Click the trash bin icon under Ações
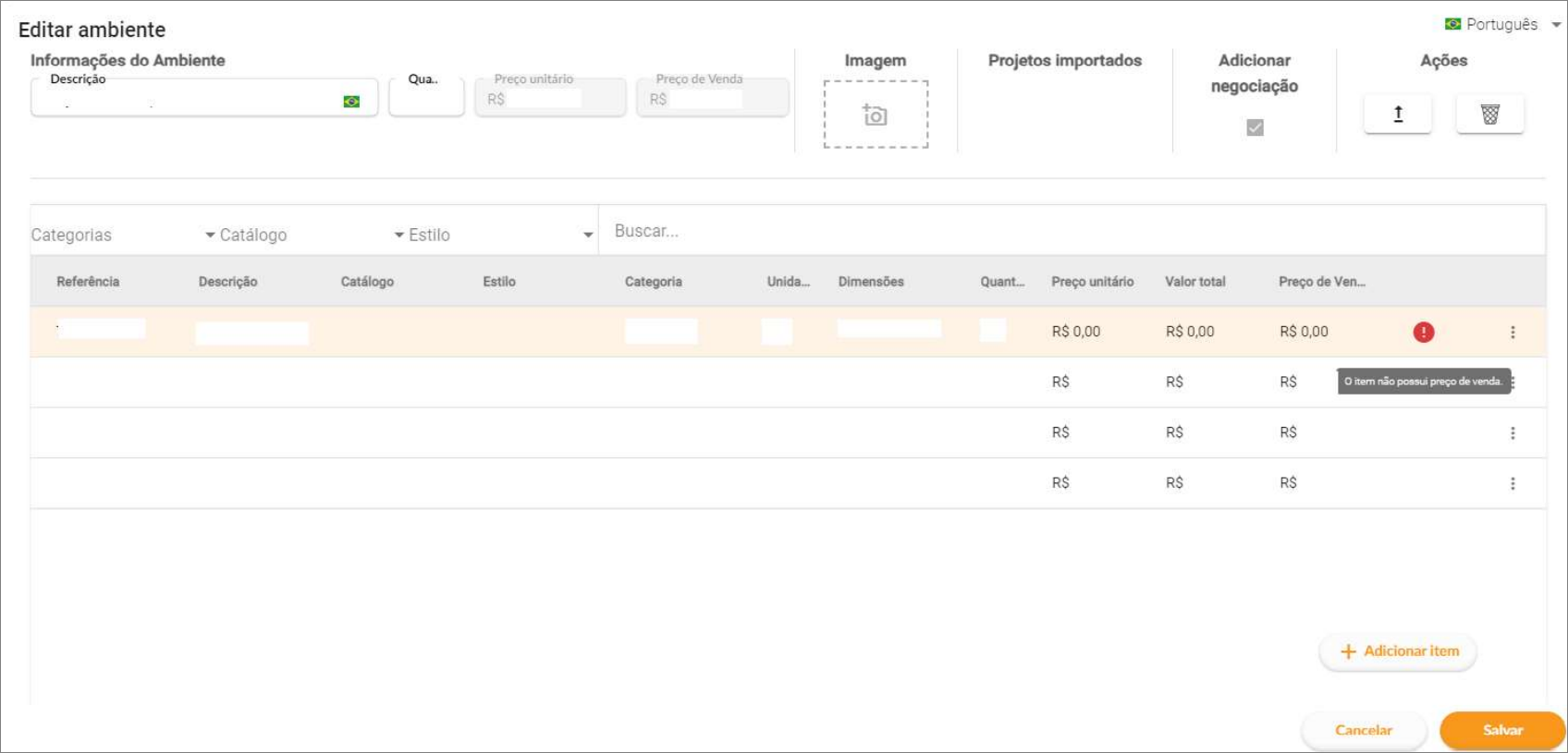 pos(1490,114)
